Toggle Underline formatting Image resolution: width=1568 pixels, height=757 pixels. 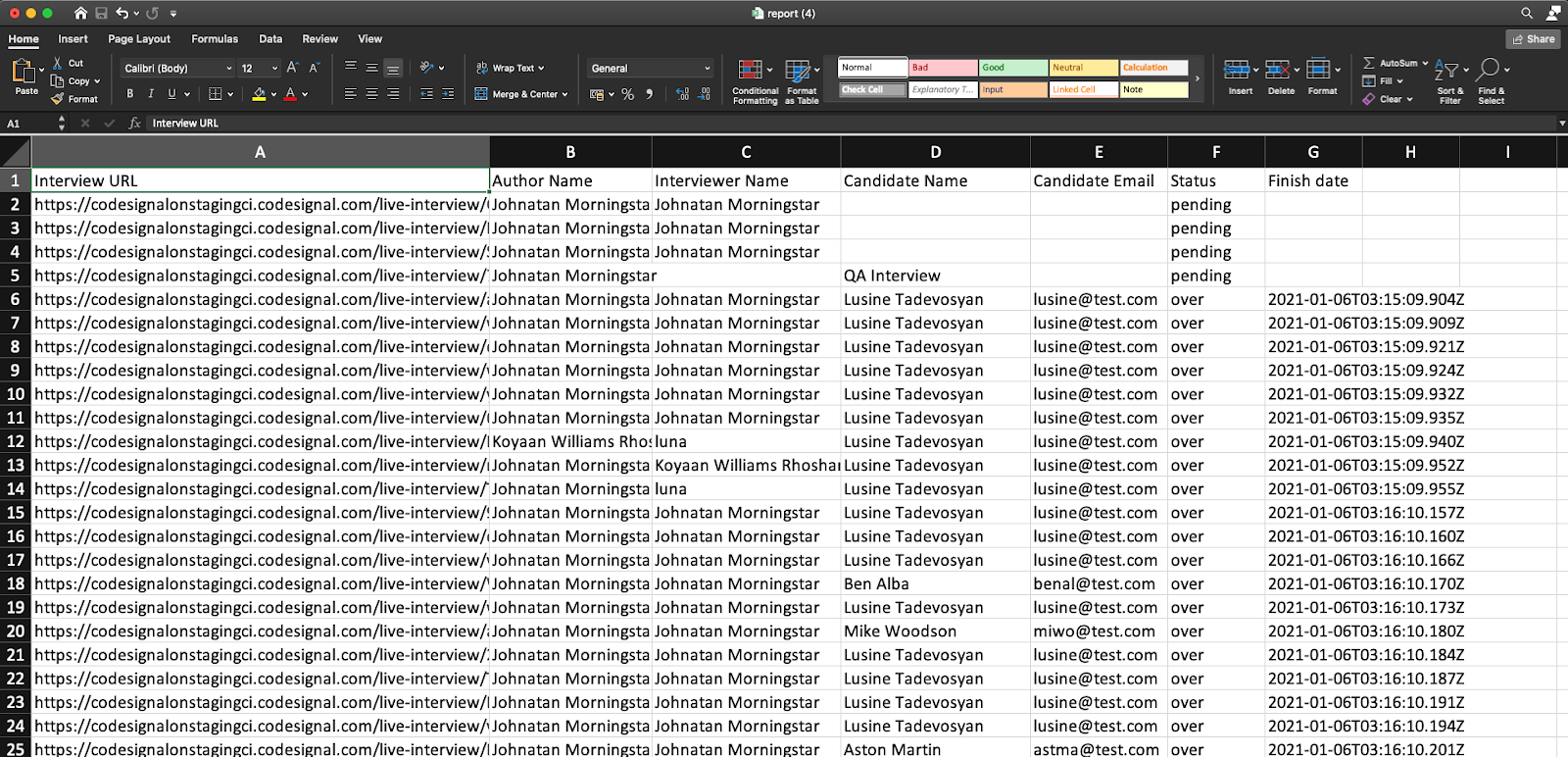[172, 94]
